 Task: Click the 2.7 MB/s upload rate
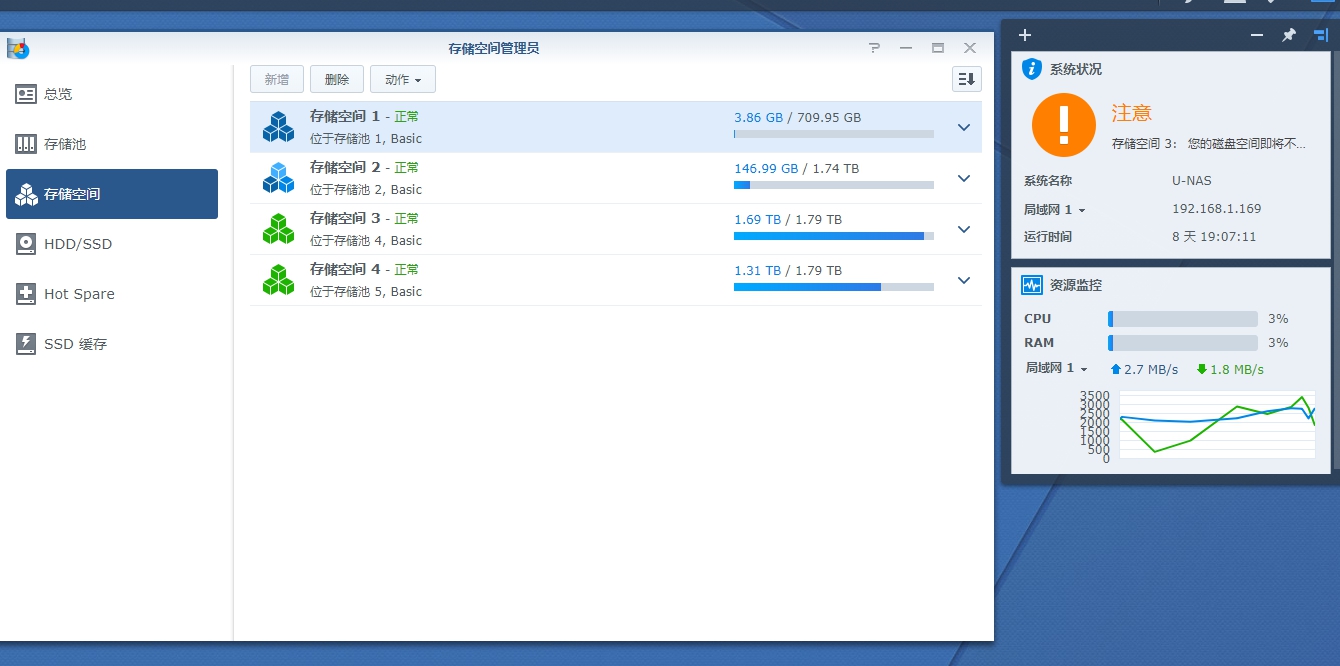point(1151,369)
